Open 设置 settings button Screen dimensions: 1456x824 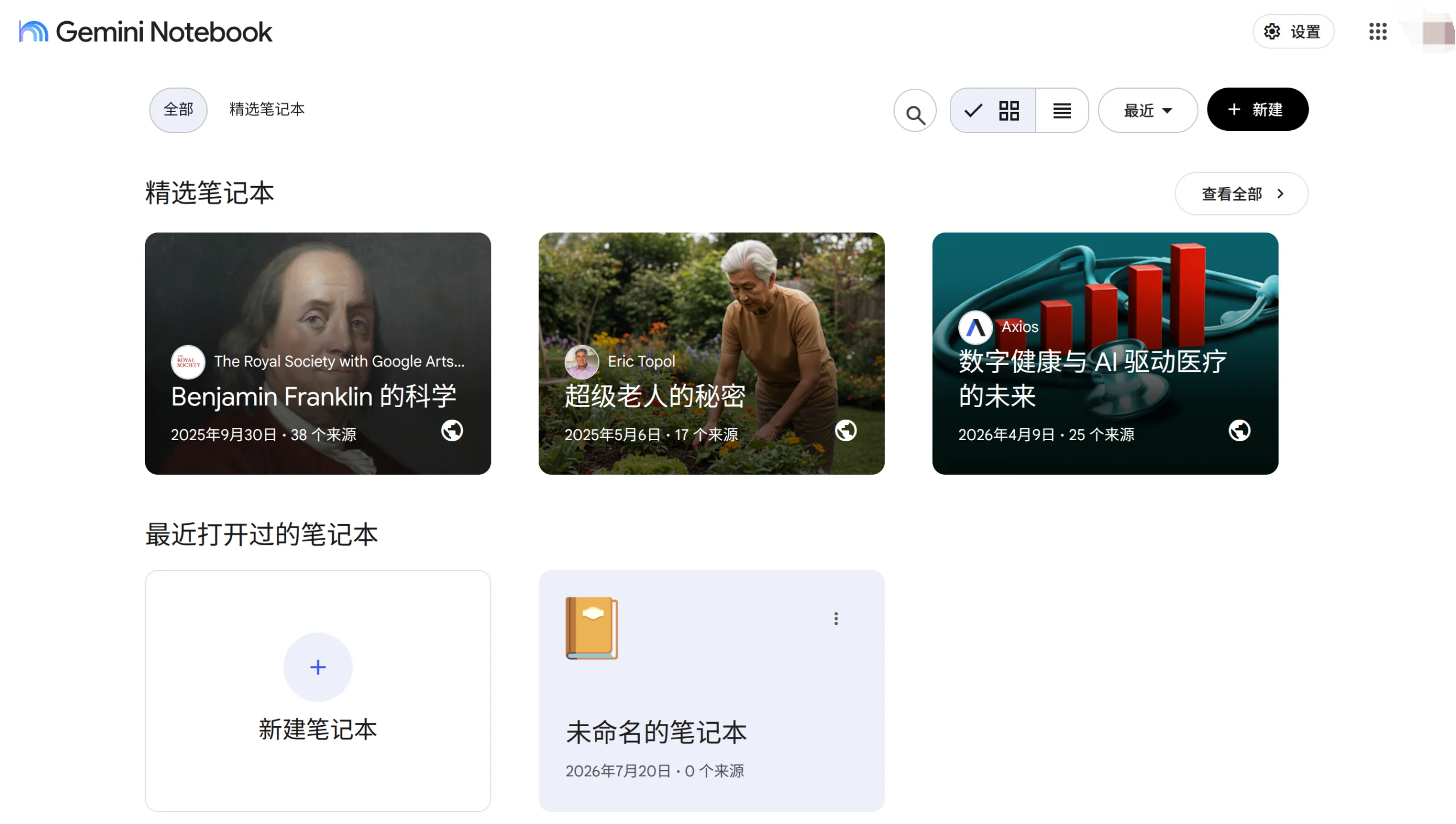1293,31
